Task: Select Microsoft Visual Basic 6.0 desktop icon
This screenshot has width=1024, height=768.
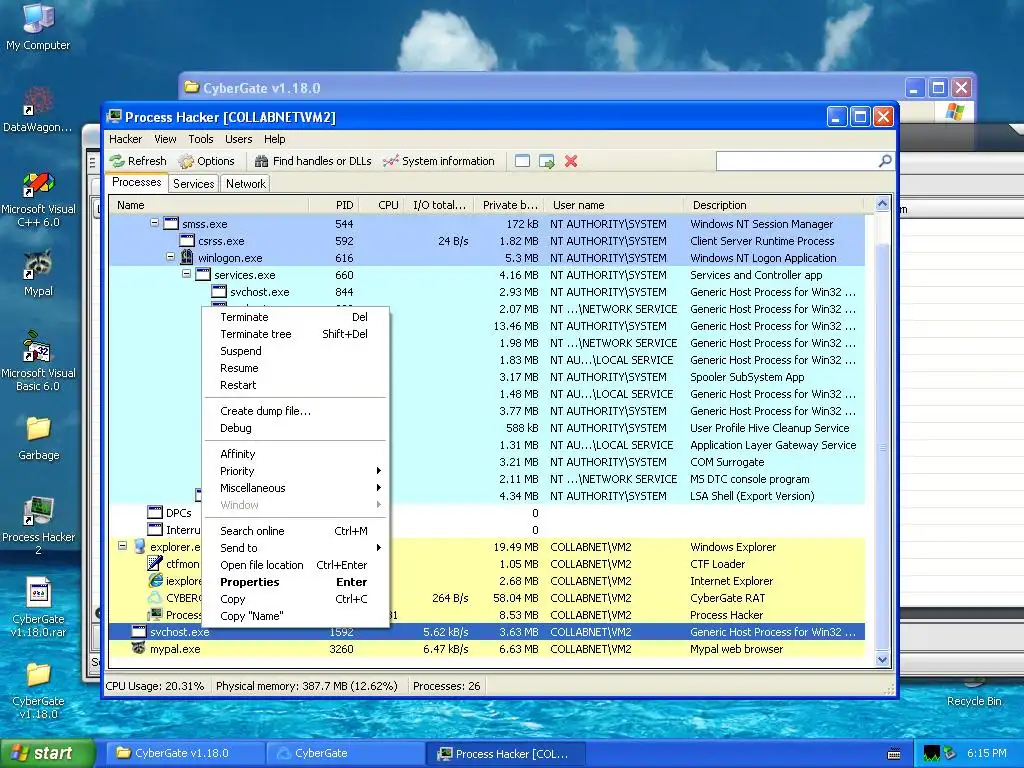Action: [x=38, y=362]
